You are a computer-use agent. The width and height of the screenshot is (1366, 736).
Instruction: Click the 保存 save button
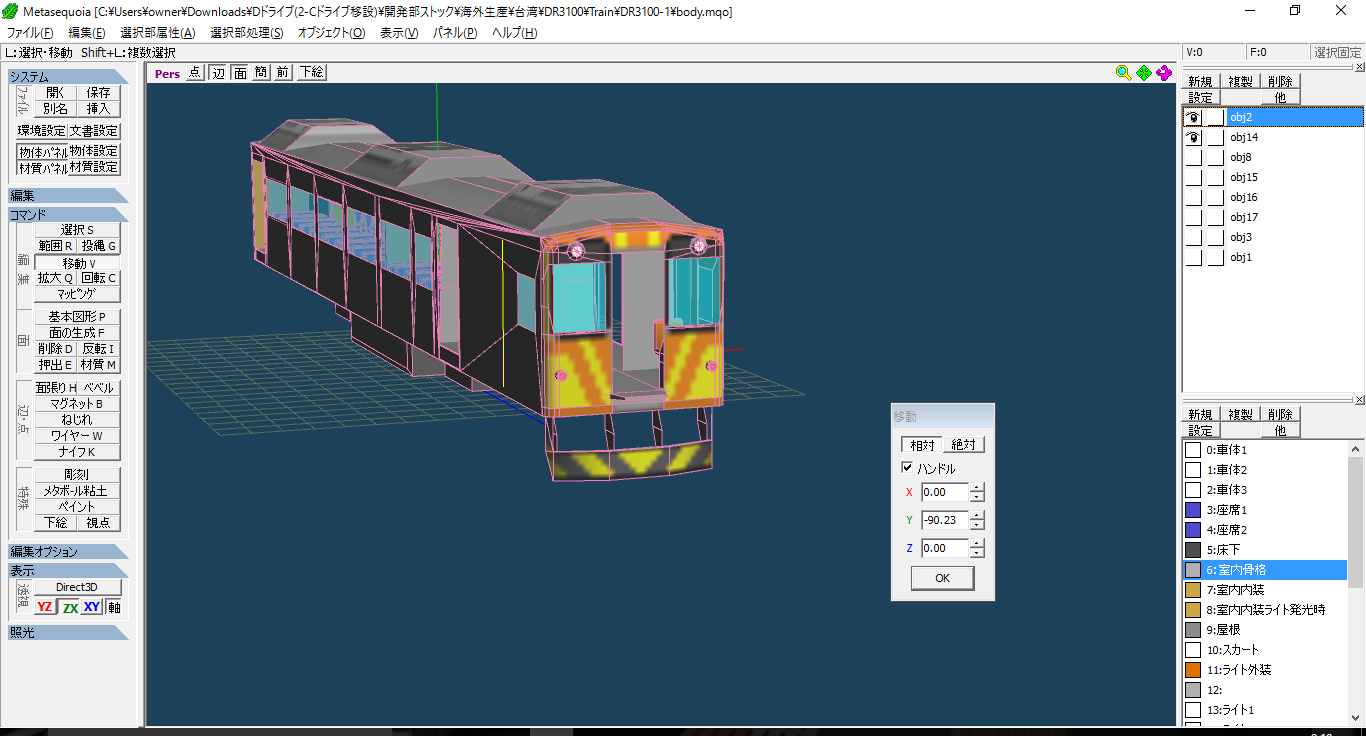pyautogui.click(x=98, y=92)
